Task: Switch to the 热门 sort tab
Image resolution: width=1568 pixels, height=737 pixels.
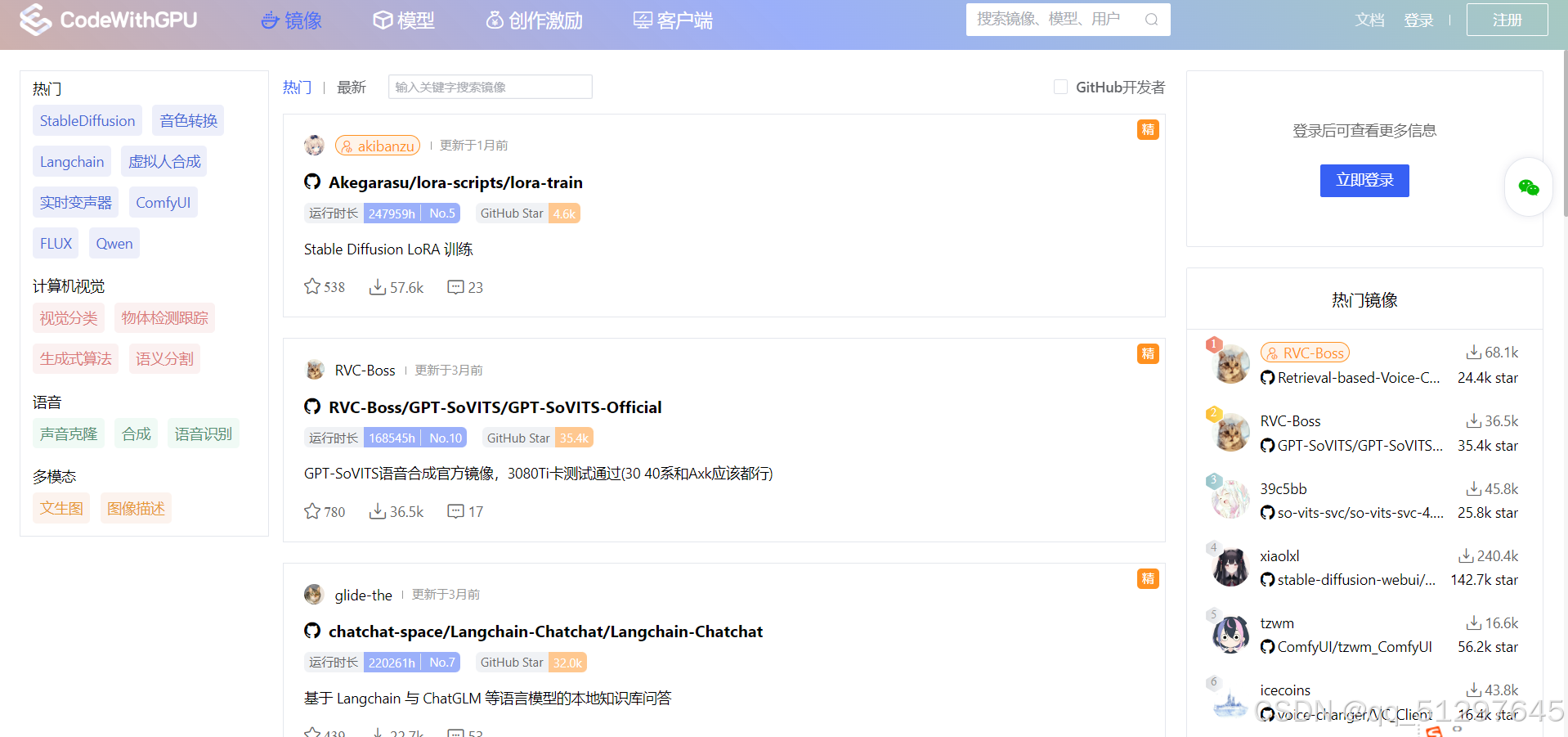Action: click(x=297, y=87)
